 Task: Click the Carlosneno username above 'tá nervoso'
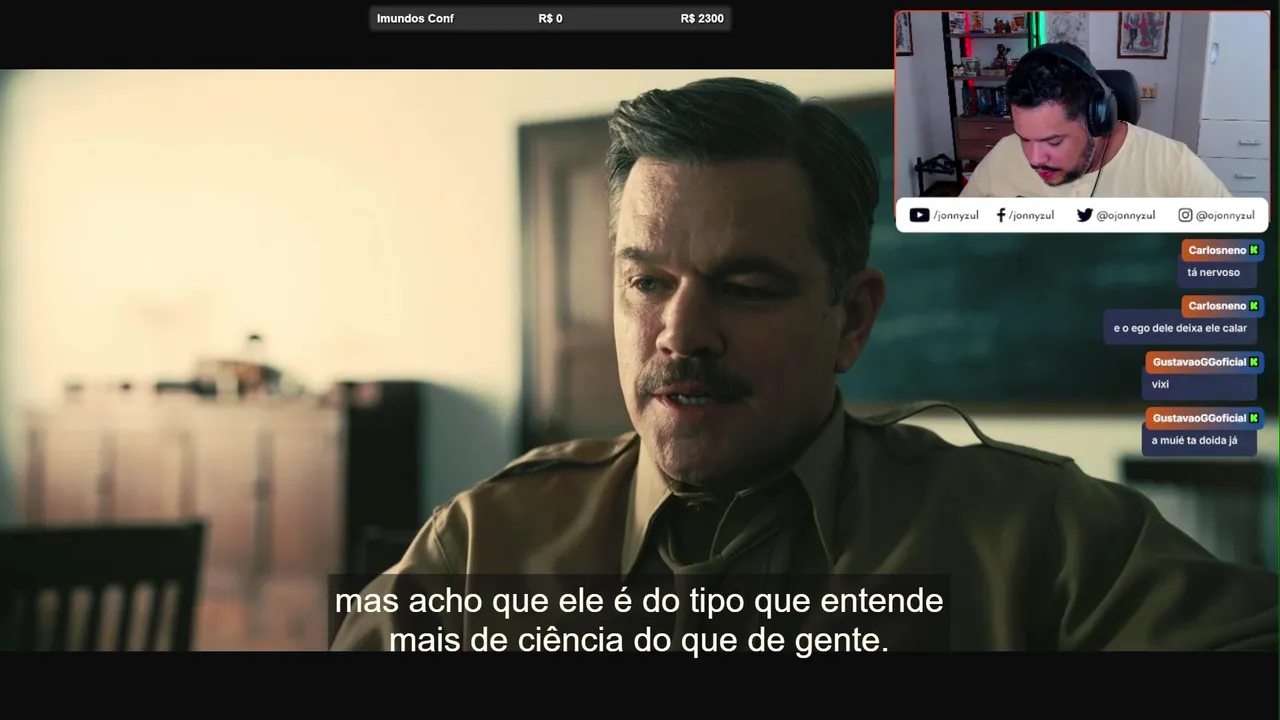pyautogui.click(x=1217, y=250)
